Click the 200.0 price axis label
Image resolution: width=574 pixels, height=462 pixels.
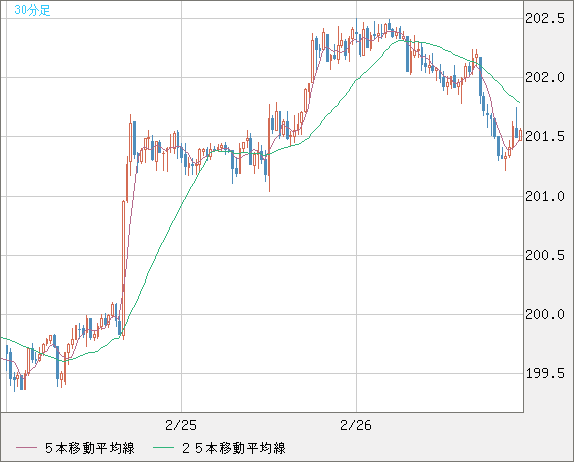tap(545, 314)
